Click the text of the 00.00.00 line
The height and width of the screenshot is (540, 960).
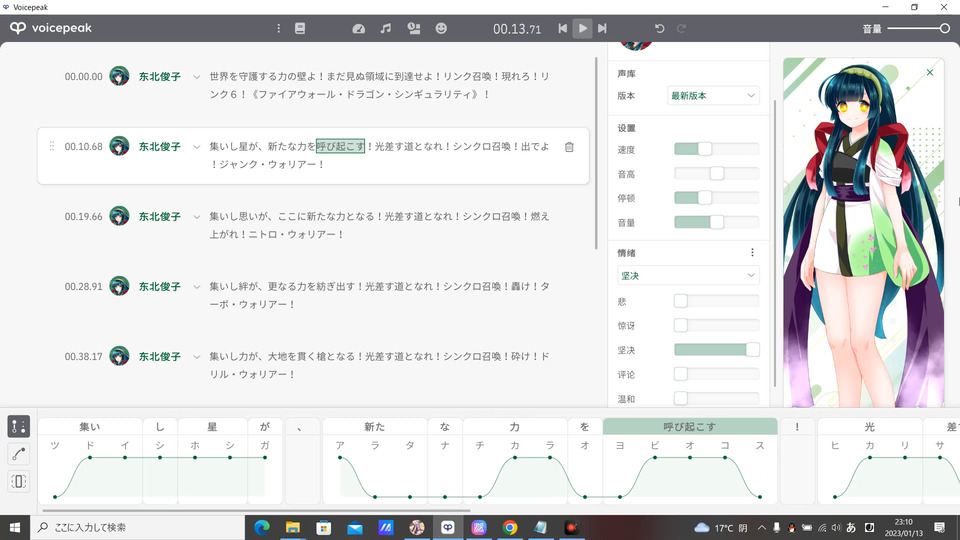pyautogui.click(x=379, y=86)
